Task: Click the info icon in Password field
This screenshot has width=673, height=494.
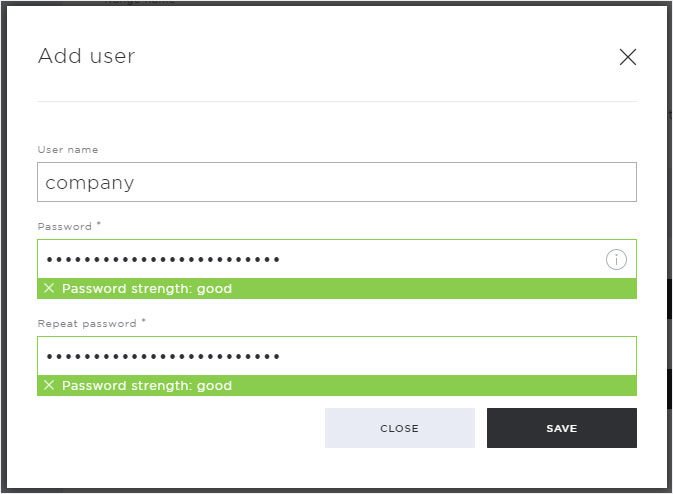Action: coord(616,259)
